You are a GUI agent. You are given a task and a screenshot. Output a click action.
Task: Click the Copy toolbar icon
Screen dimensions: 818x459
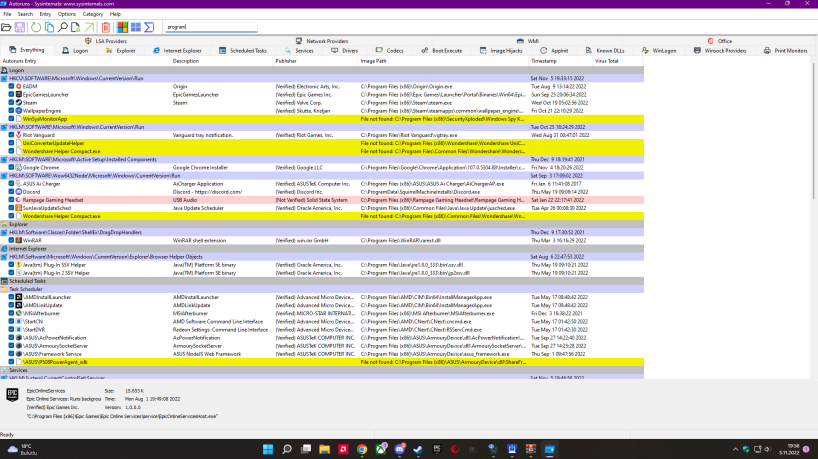50,27
